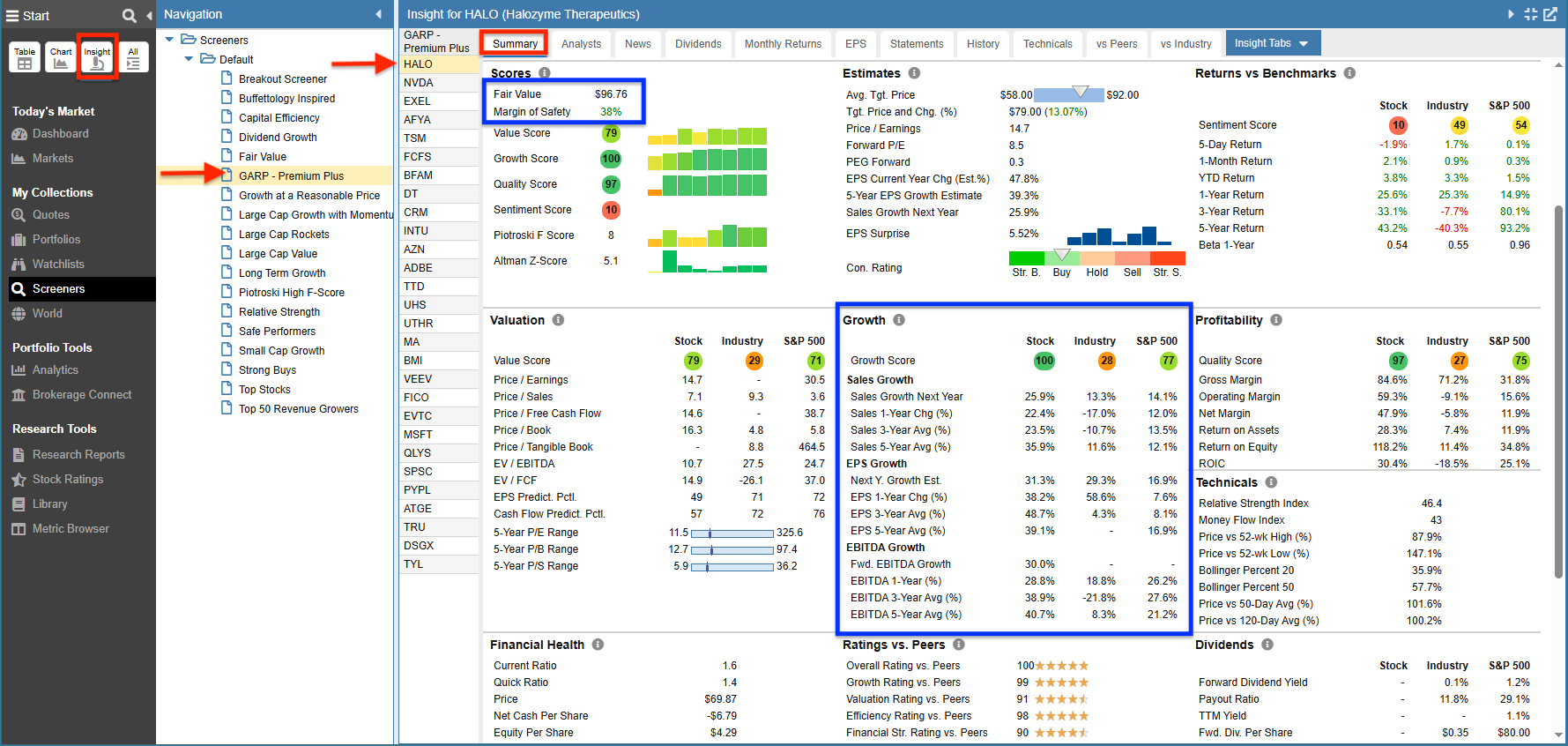Viewport: 1568px width, 746px height.
Task: Pop out Insight panel to new window
Action: point(1550,14)
